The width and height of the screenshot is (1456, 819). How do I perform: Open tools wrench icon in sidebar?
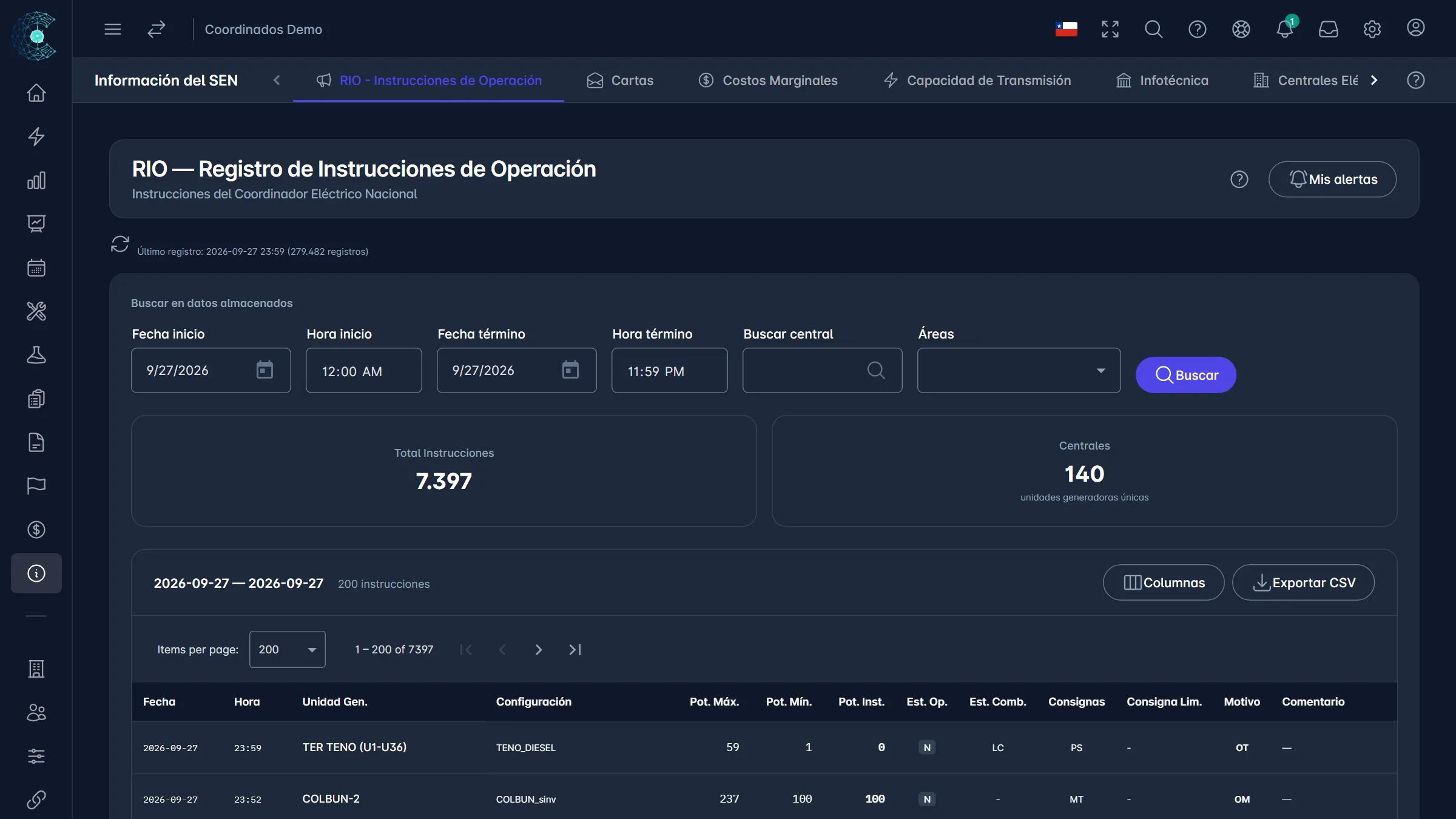click(x=36, y=311)
